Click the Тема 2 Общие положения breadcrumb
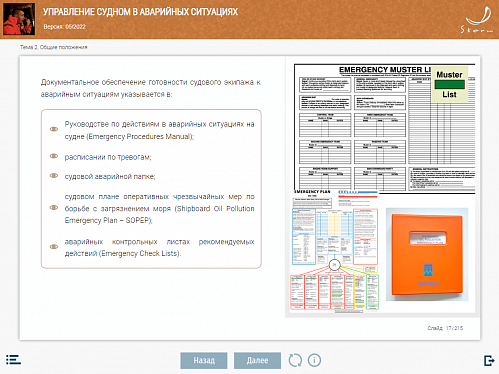 tap(53, 47)
